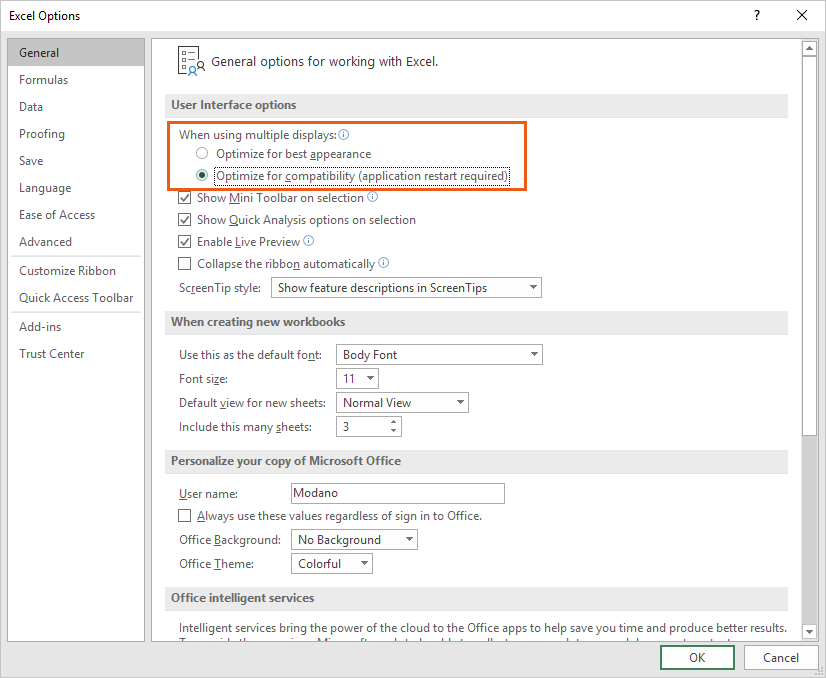Open the Office Background dropdown

pos(355,540)
